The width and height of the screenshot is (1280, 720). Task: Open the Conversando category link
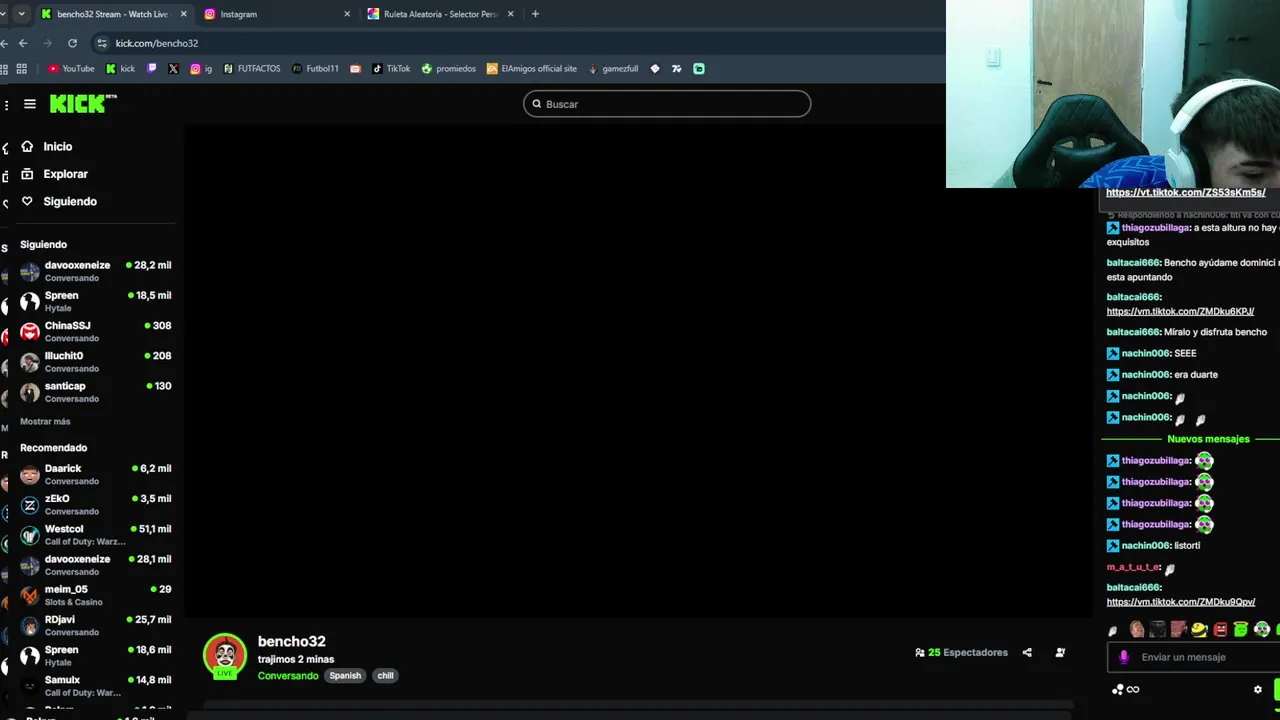288,676
